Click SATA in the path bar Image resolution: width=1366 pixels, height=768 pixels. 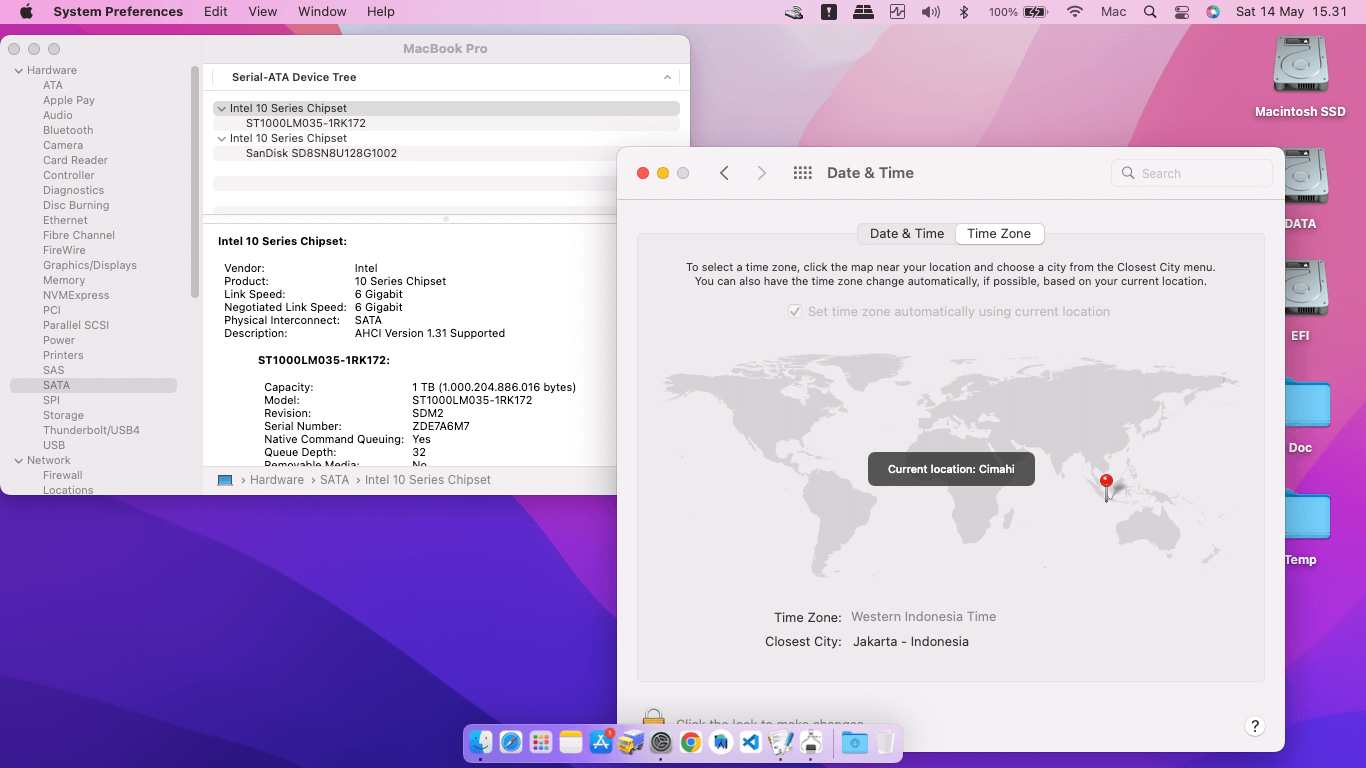pyautogui.click(x=335, y=480)
